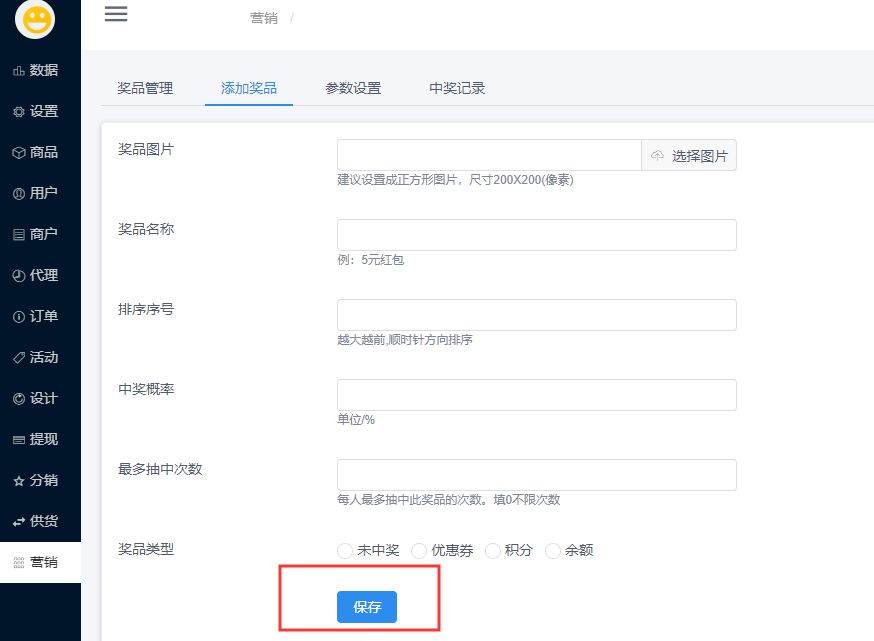Image resolution: width=874 pixels, height=641 pixels.
Task: Click the 营销 breadcrumb link
Action: (264, 18)
